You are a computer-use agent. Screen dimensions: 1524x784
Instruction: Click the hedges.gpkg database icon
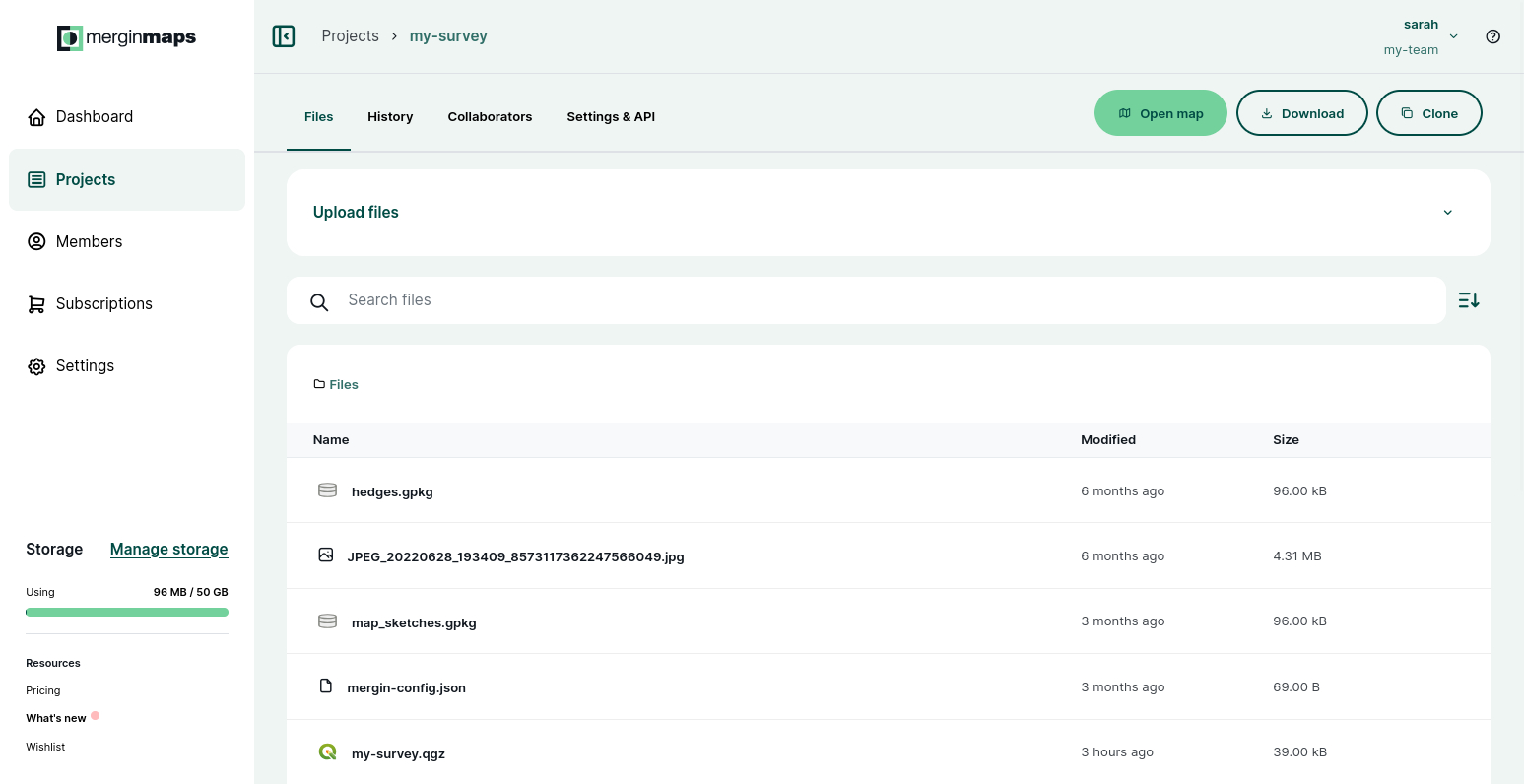point(328,490)
